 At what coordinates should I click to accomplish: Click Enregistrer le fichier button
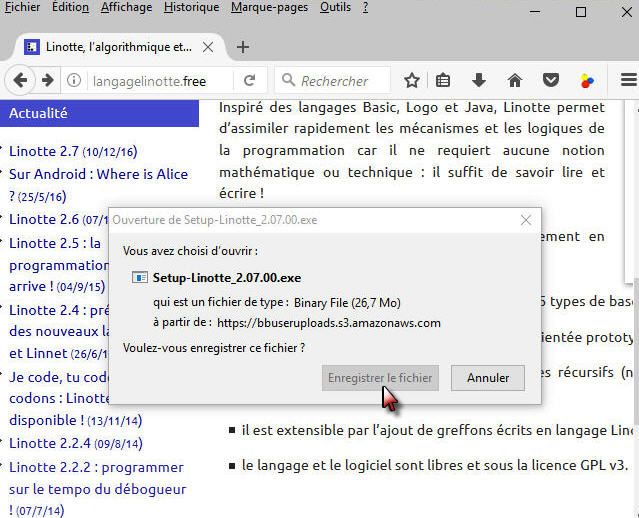click(x=380, y=378)
